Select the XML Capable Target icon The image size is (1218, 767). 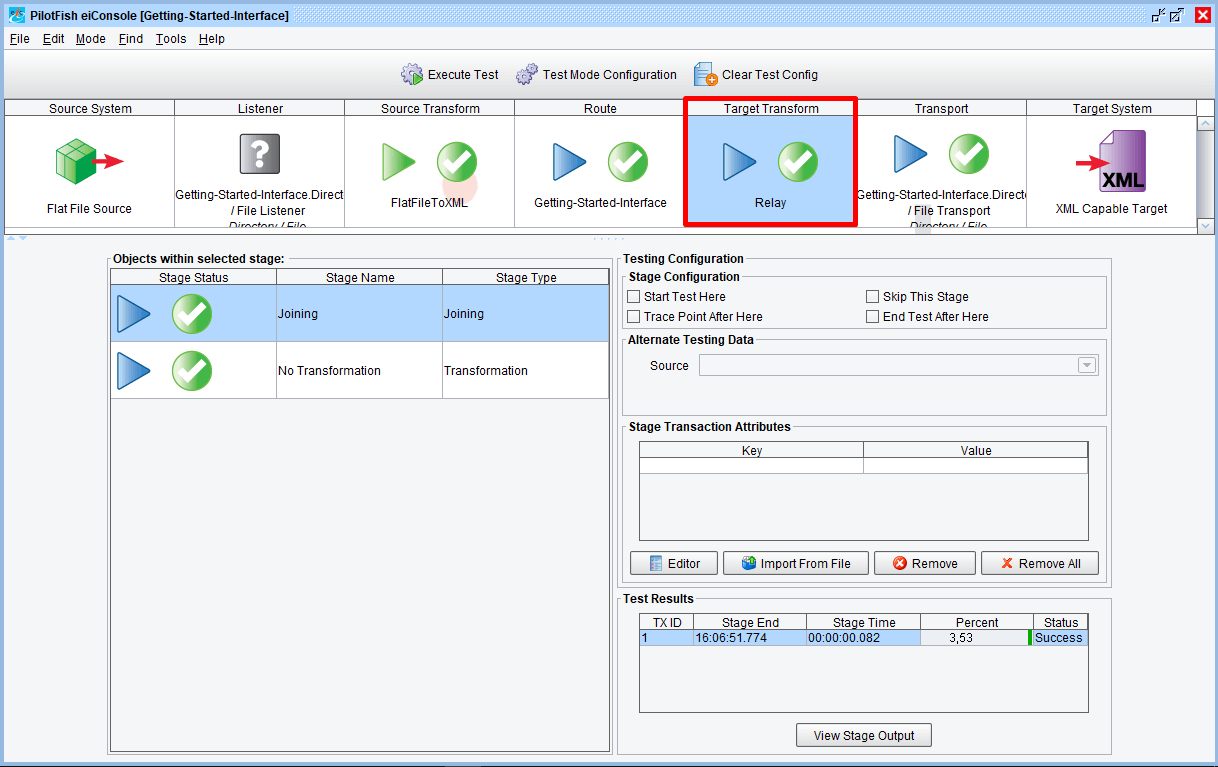coord(1111,163)
